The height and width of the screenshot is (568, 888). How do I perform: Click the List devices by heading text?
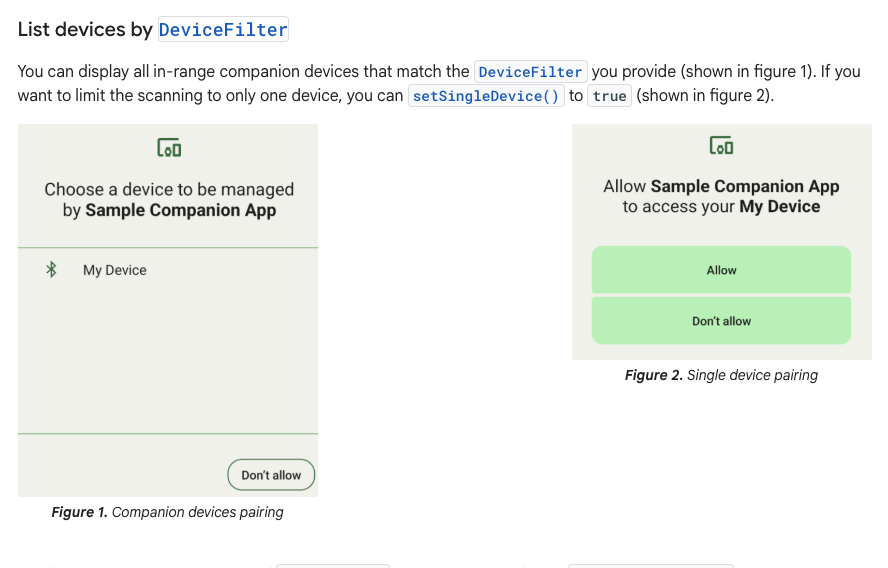click(x=85, y=29)
